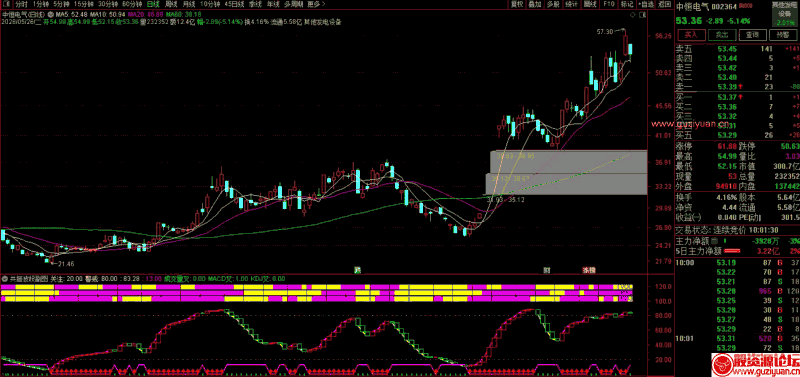This screenshot has width=800, height=377.
Task: Click the R badge next to 002364
Action: pyautogui.click(x=746, y=7)
